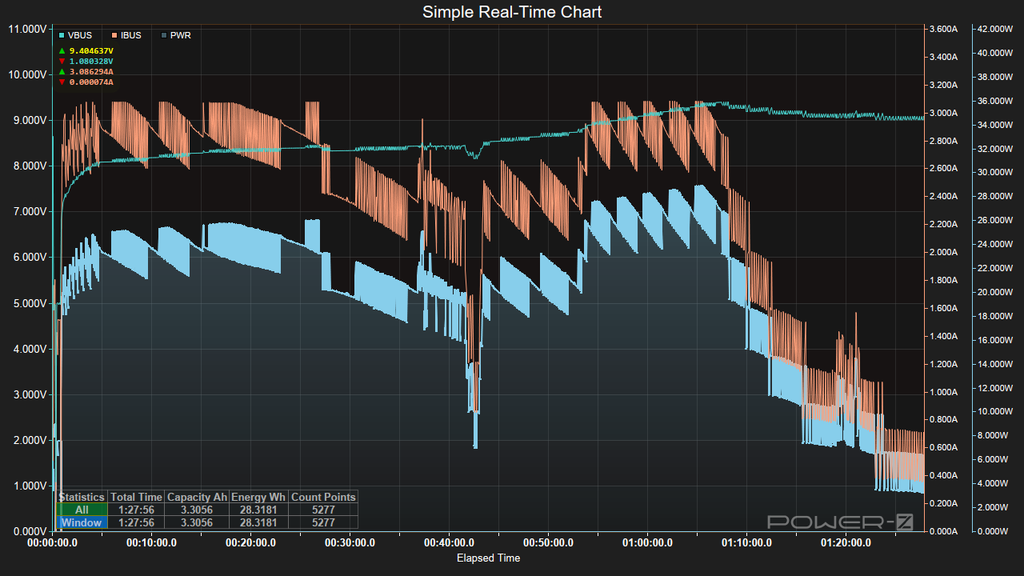Click the 00:00:00.0 start time label

pos(52,543)
